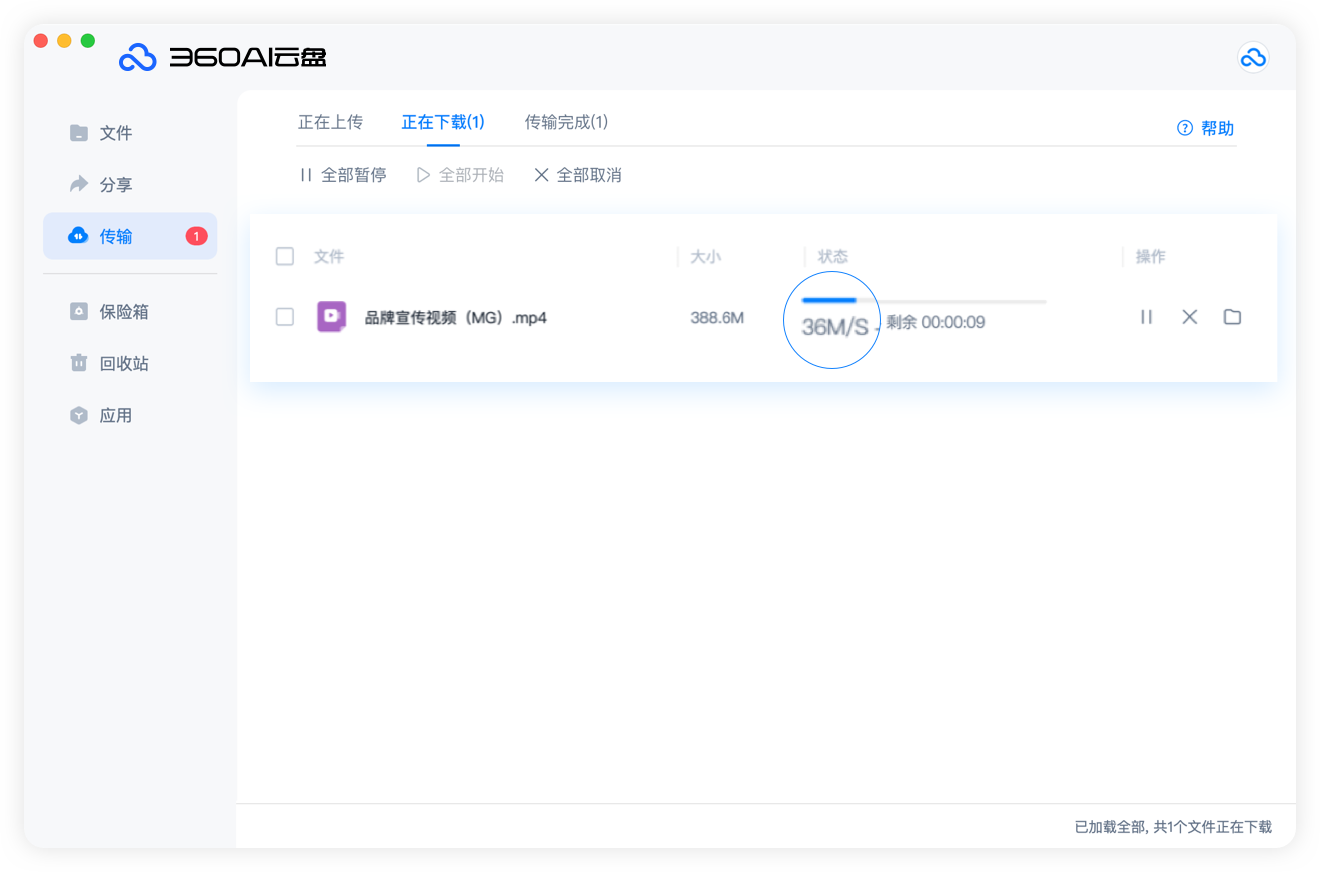
Task: Click the 操作 column header
Action: (1151, 257)
